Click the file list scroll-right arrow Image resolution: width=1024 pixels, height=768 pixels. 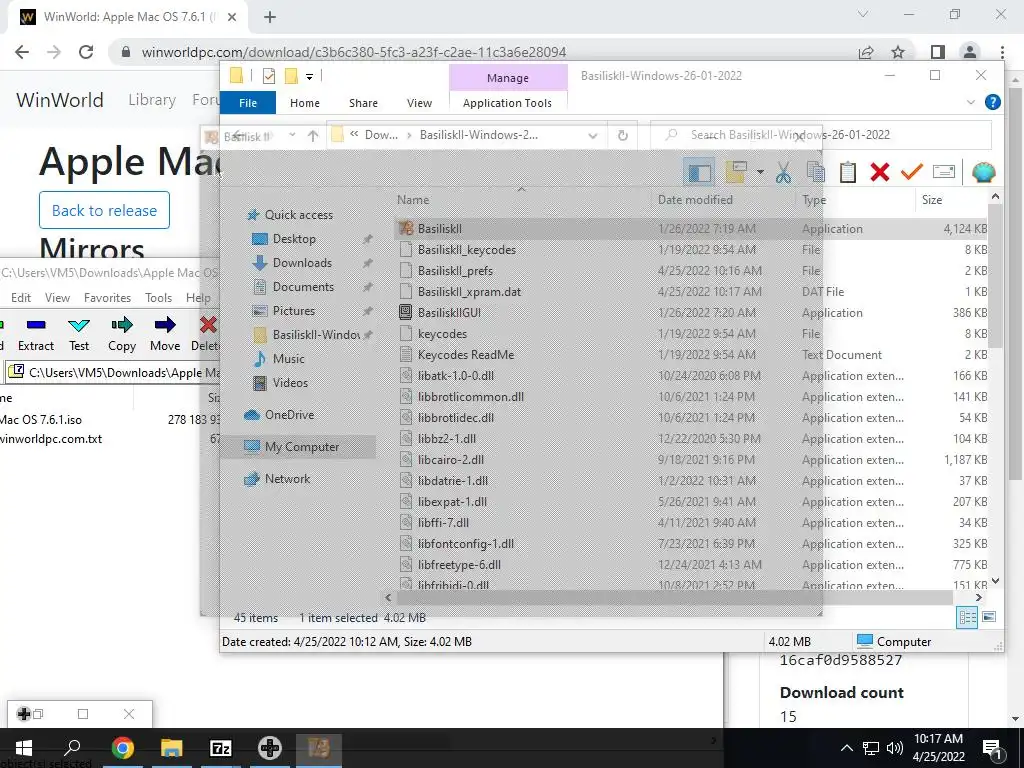978,598
